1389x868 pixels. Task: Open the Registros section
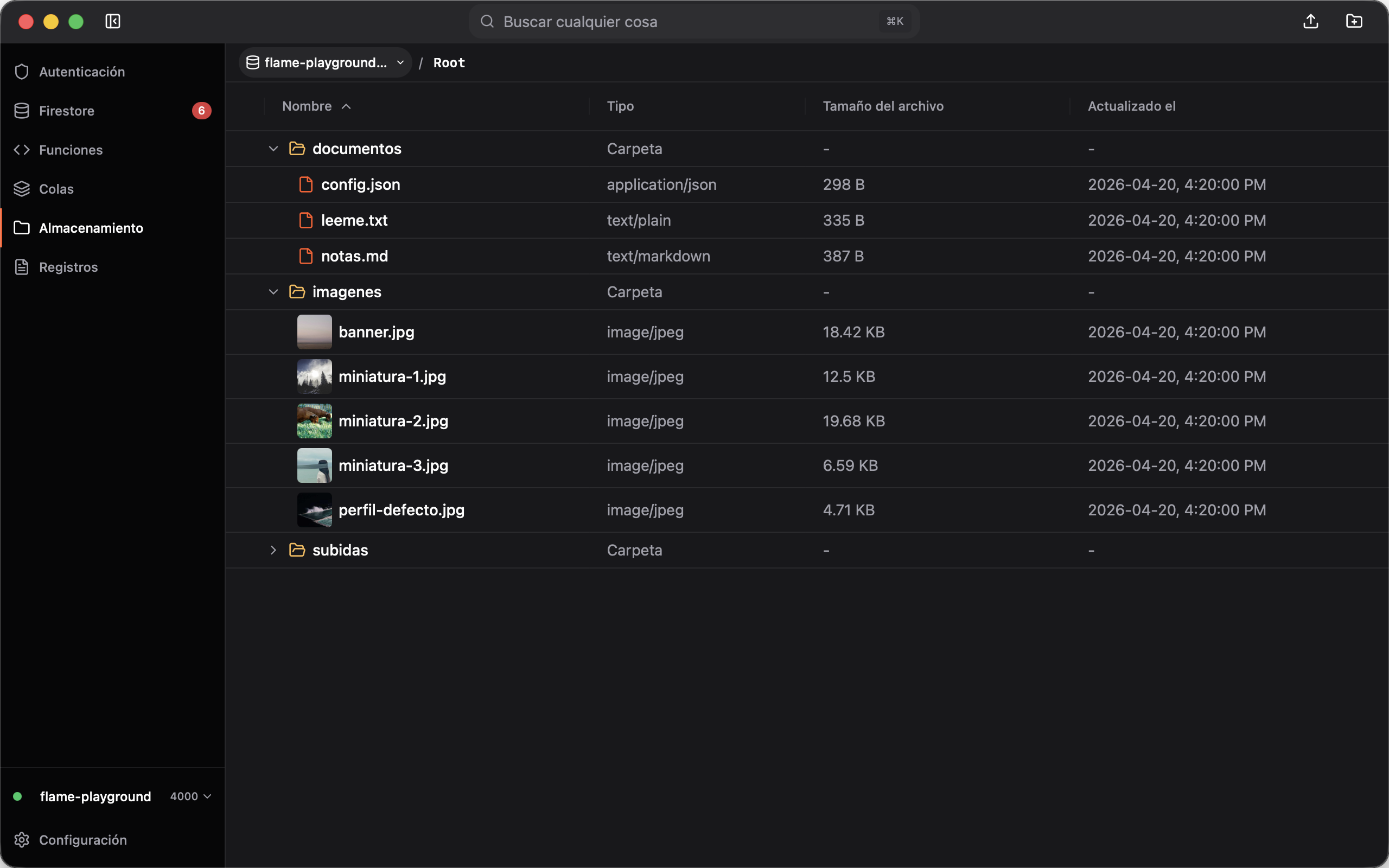click(112, 267)
